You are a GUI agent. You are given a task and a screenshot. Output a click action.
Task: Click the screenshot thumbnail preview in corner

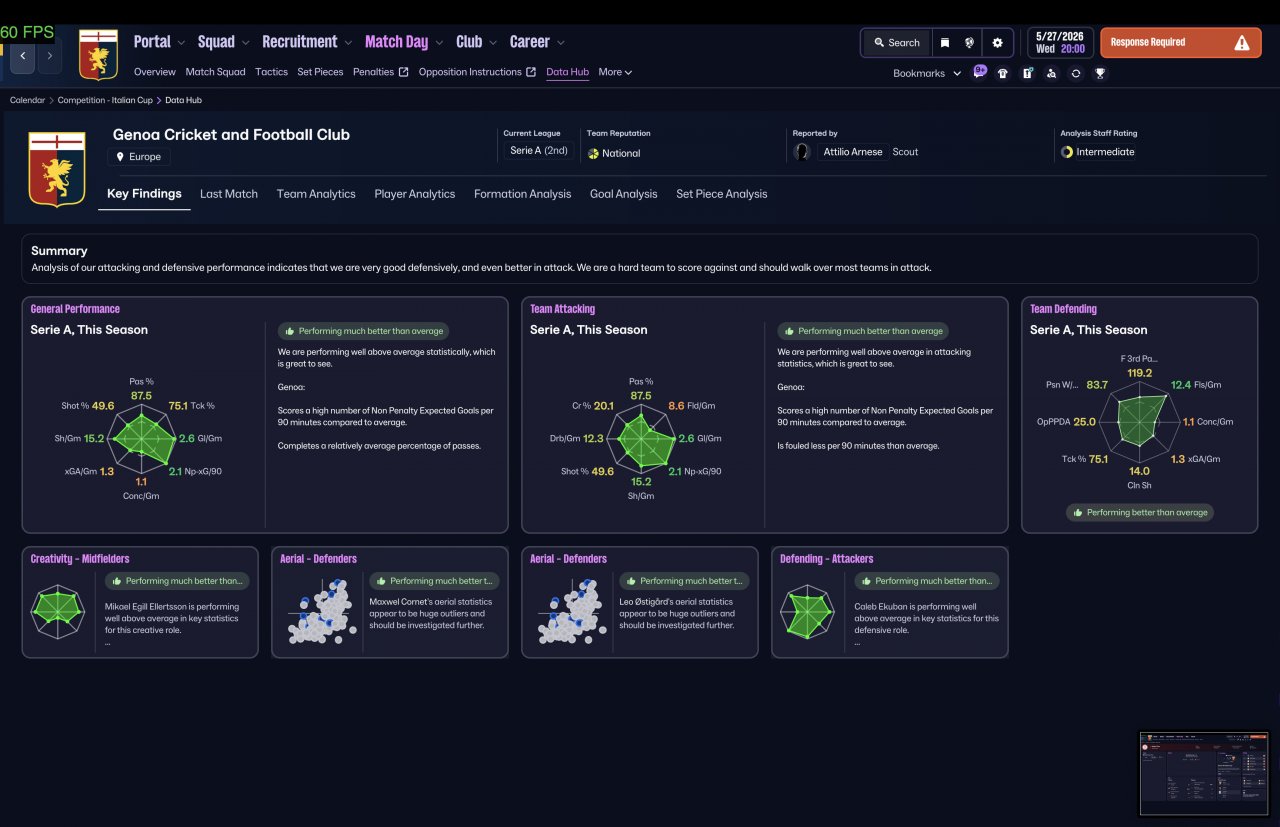1204,773
